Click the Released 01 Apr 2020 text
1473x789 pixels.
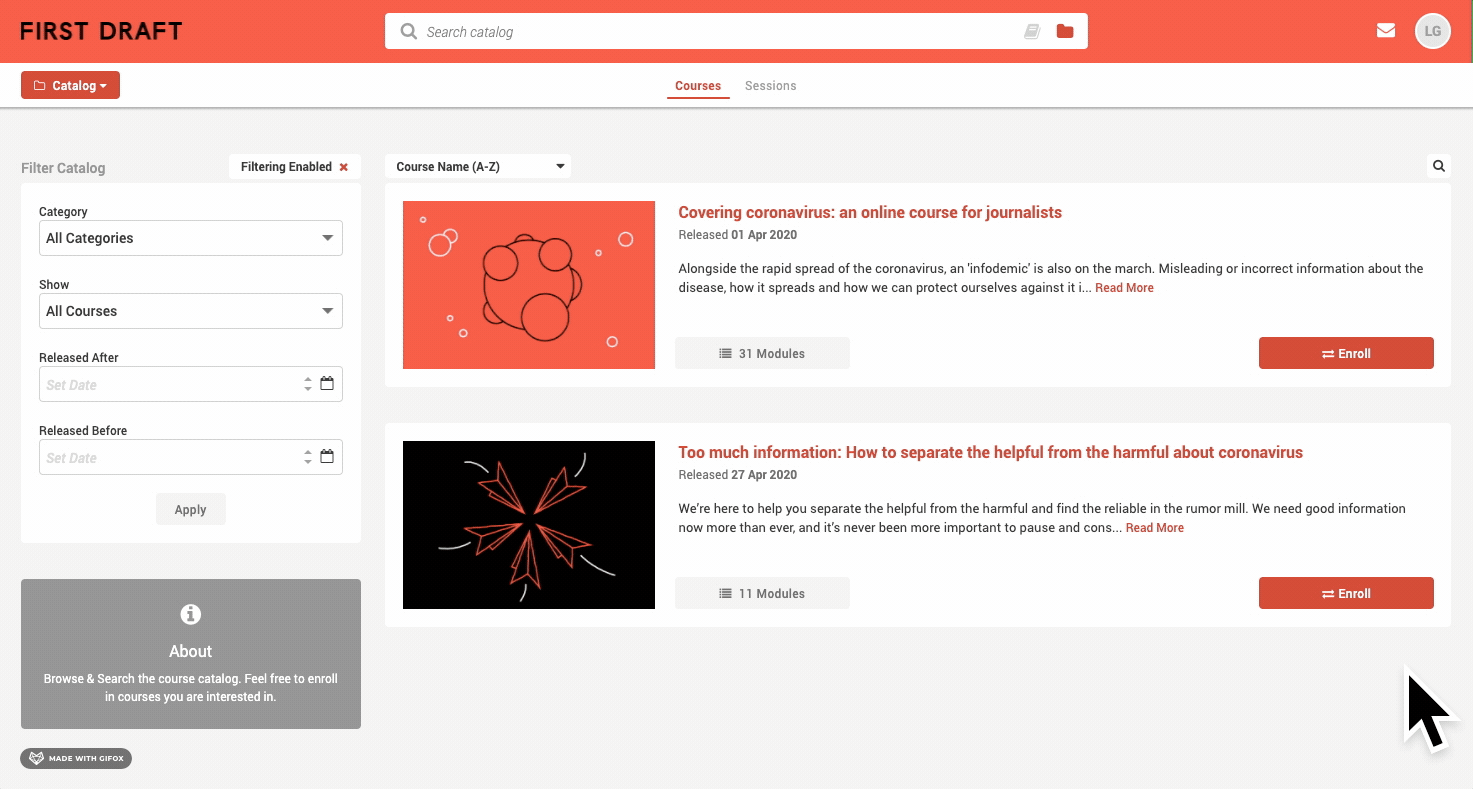(737, 235)
